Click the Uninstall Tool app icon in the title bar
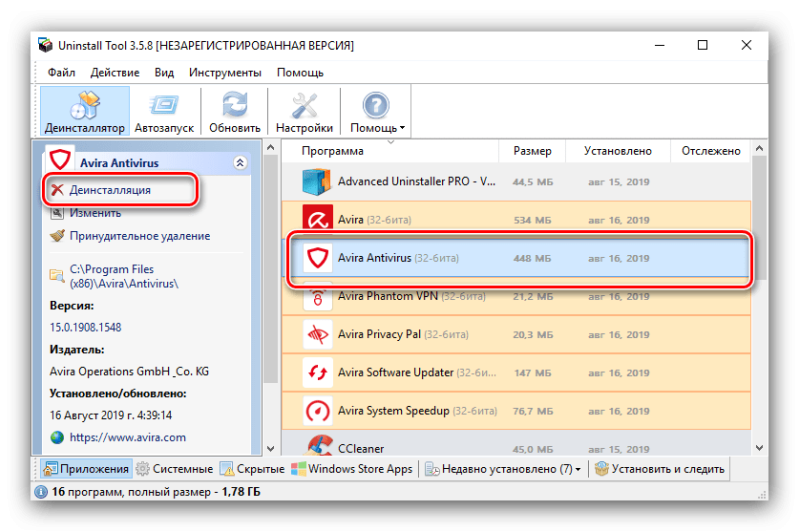Image resolution: width=800 pixels, height=532 pixels. [x=45, y=45]
